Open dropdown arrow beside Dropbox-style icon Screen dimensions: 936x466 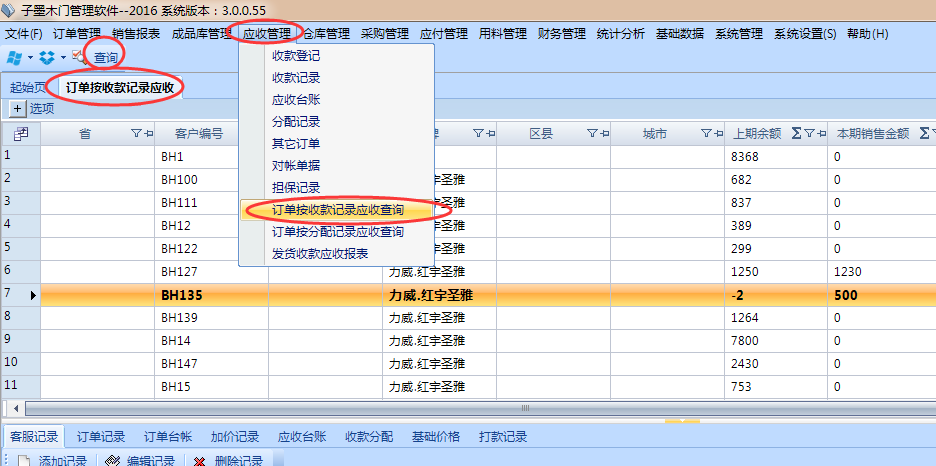click(63, 57)
